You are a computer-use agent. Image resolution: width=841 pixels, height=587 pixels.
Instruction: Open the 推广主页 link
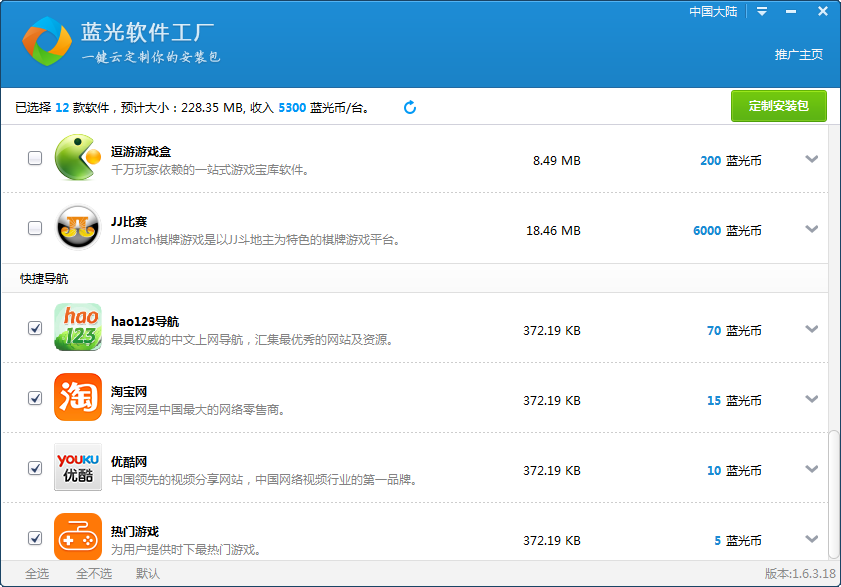click(800, 55)
